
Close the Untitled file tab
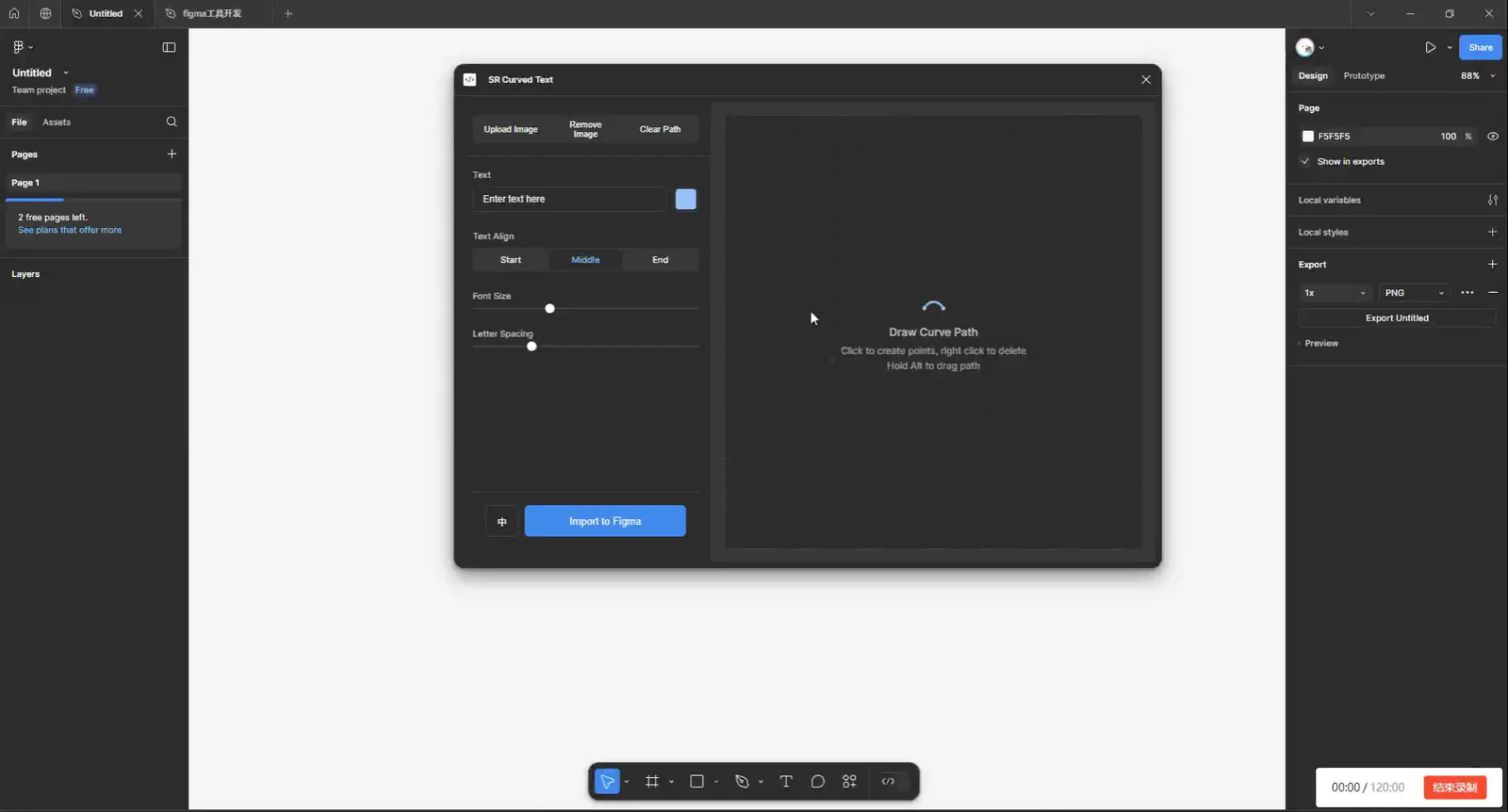[139, 13]
